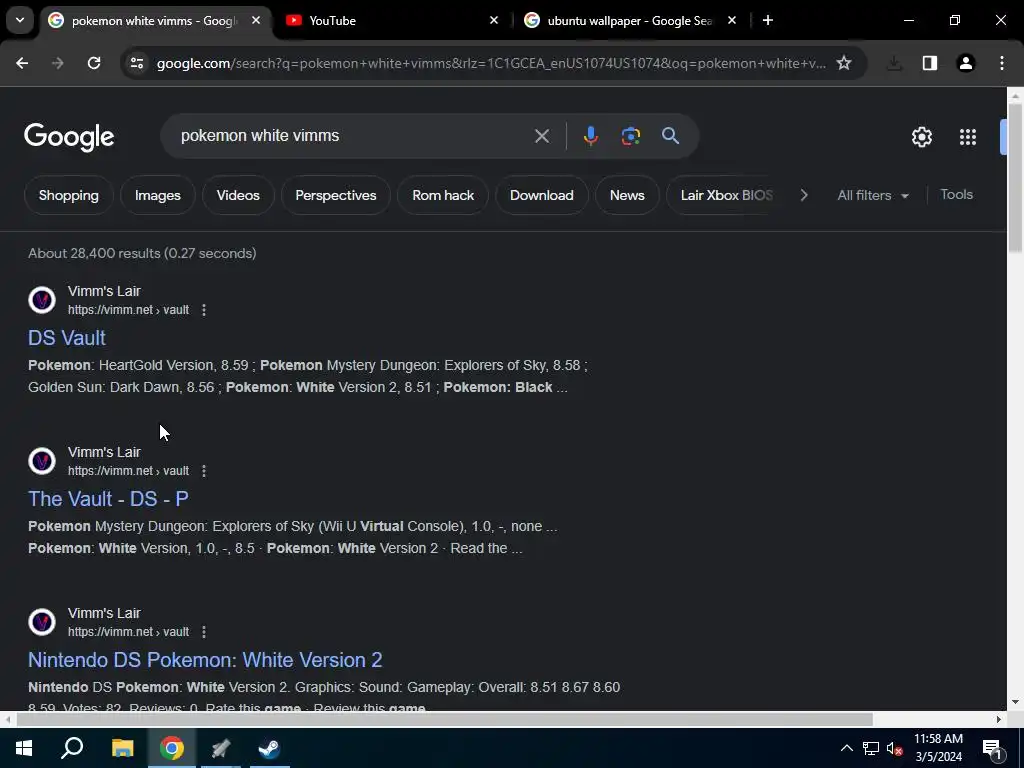
Task: Switch to ubuntu wallpaper Google Search tab
Action: click(x=629, y=20)
